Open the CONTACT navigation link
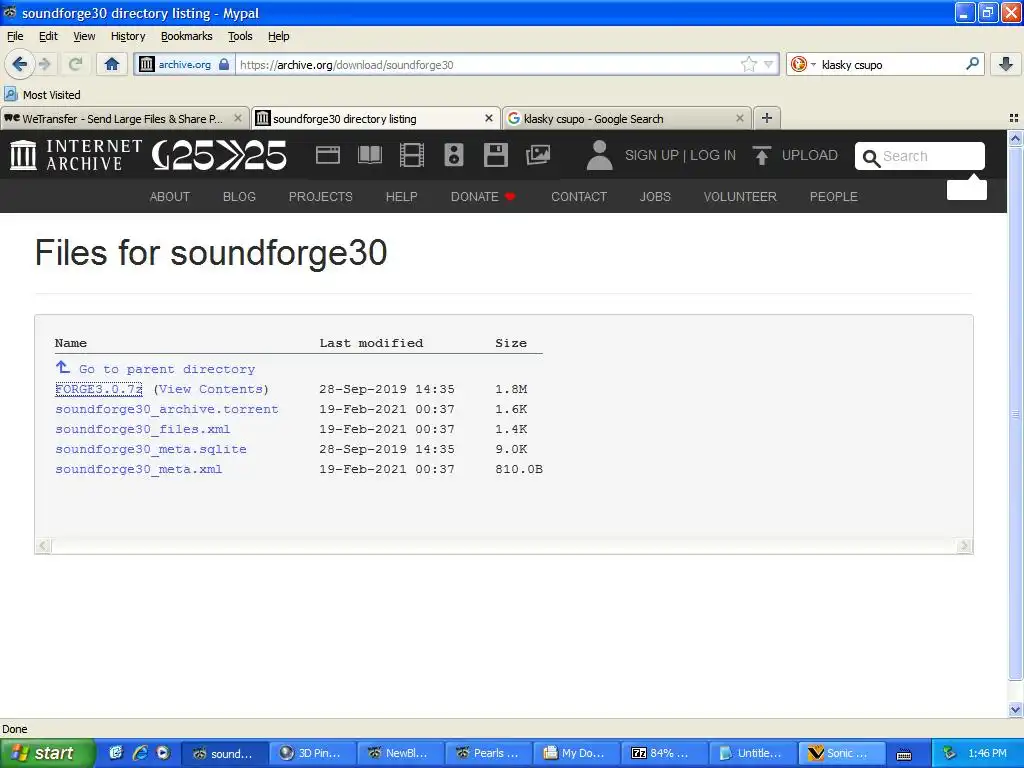Image resolution: width=1024 pixels, height=768 pixels. (x=579, y=197)
